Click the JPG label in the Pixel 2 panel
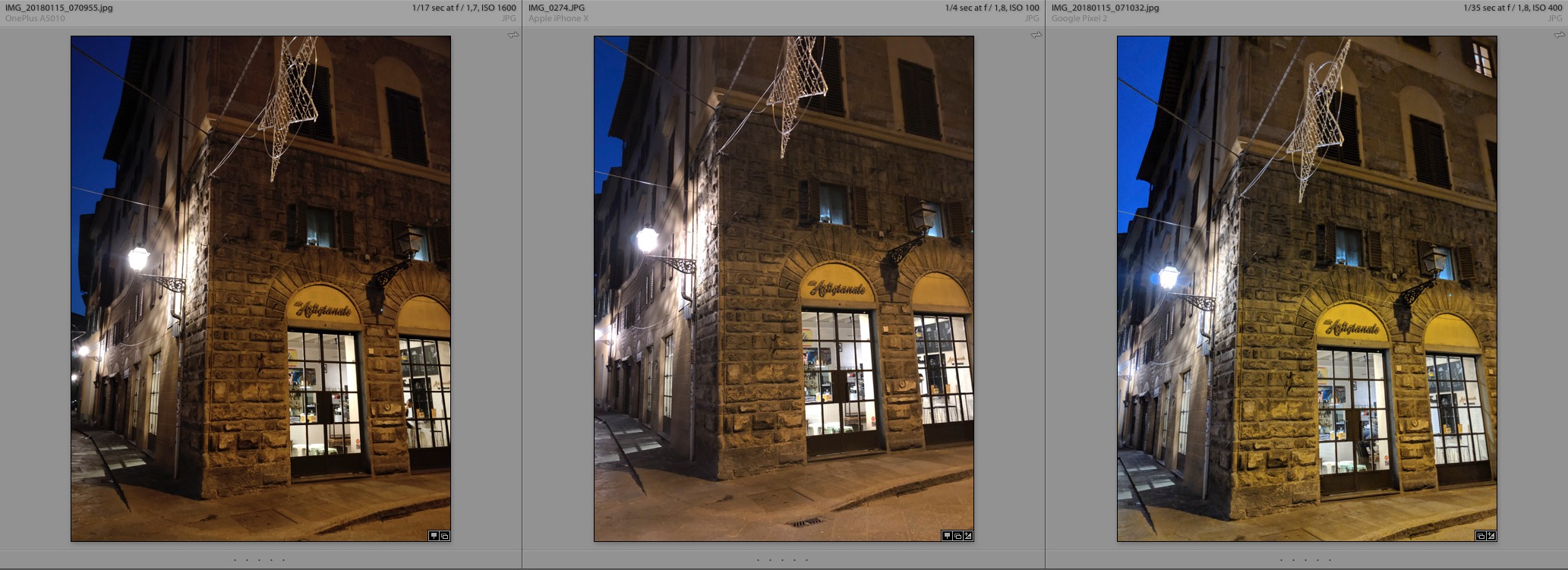 tap(1555, 18)
